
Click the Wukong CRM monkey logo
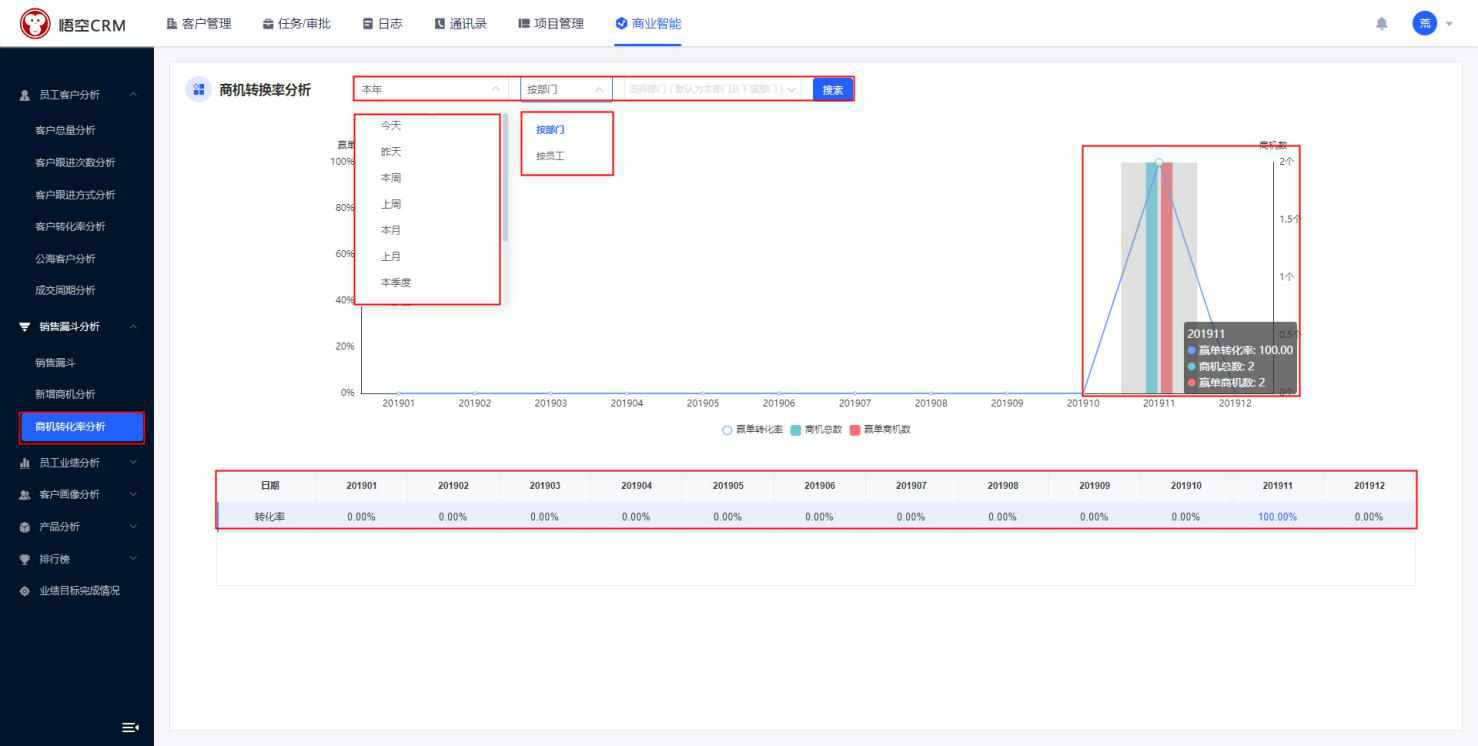click(x=36, y=24)
